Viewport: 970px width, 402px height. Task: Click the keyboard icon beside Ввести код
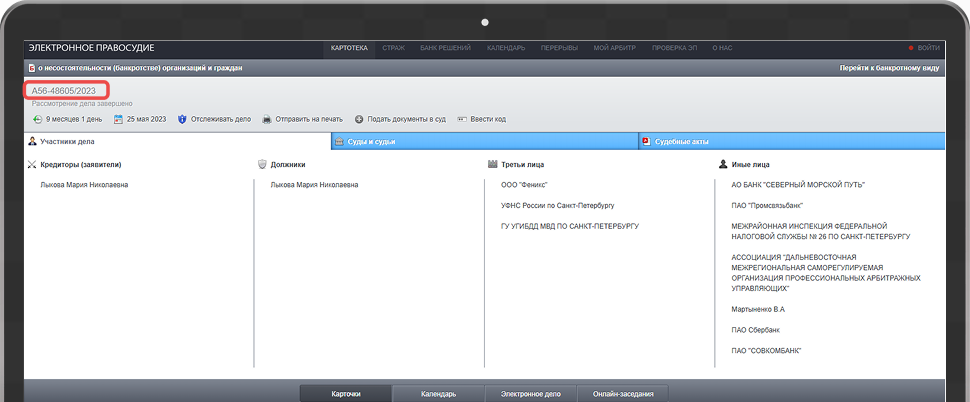coord(462,119)
